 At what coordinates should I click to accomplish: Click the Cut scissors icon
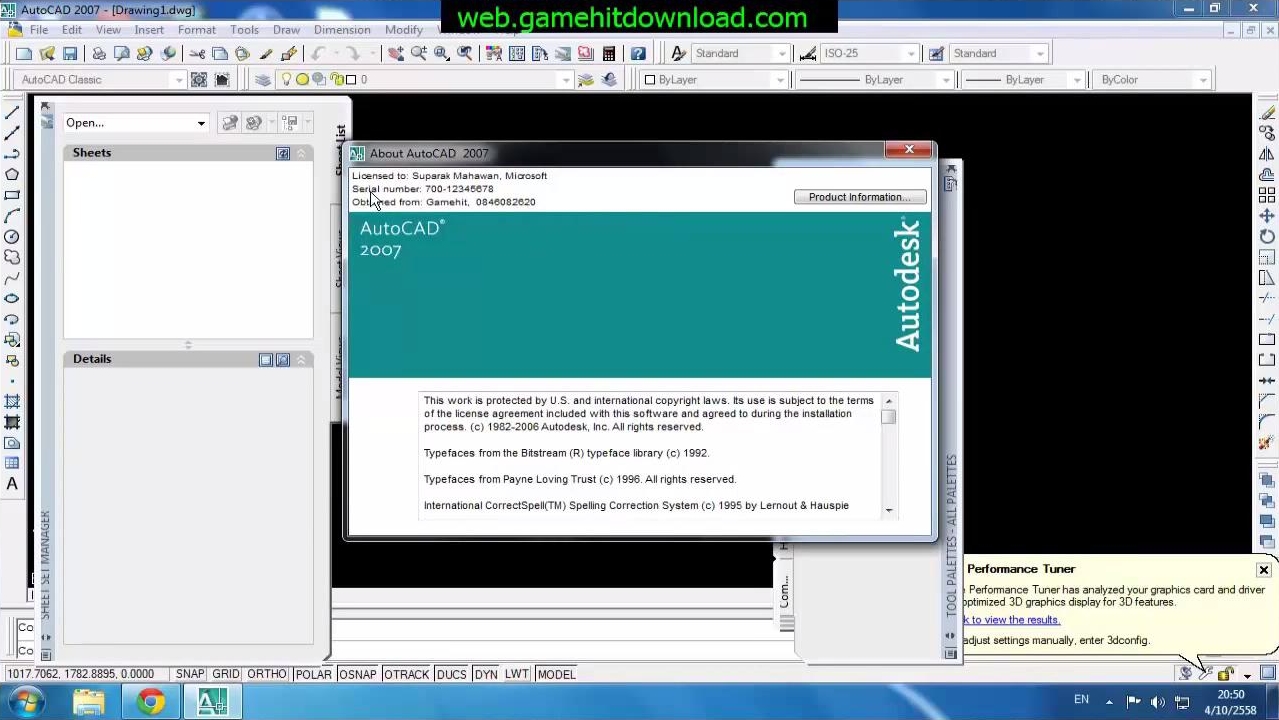[x=197, y=53]
